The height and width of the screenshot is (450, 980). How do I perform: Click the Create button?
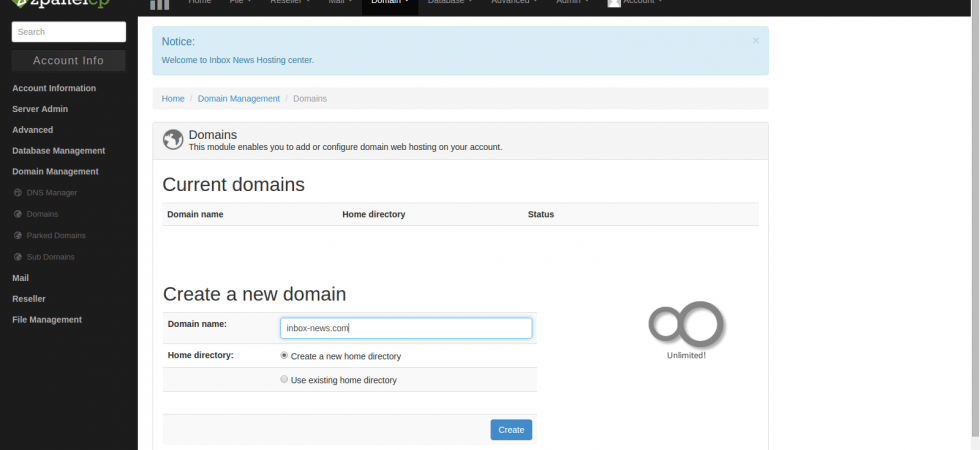point(511,429)
